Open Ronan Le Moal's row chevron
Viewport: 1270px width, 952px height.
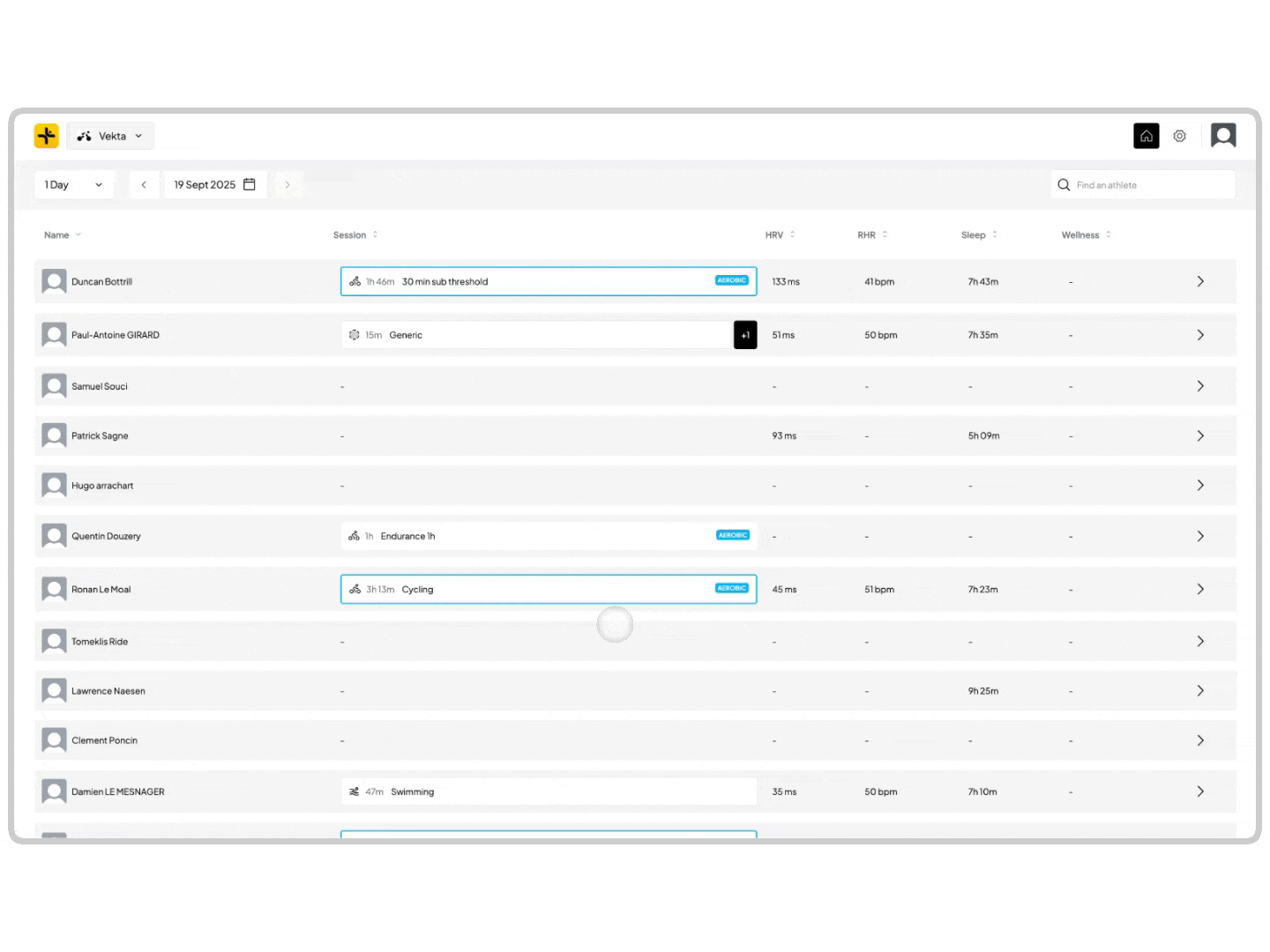pyautogui.click(x=1199, y=589)
